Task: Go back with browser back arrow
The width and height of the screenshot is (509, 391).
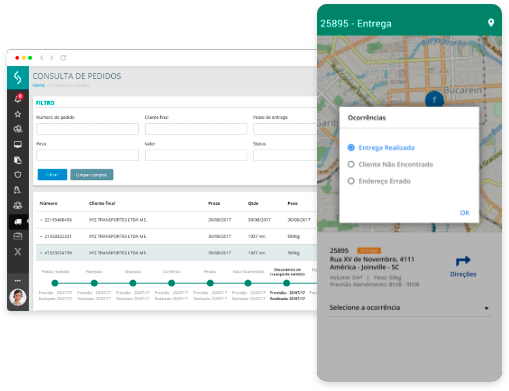Action: coord(42,58)
